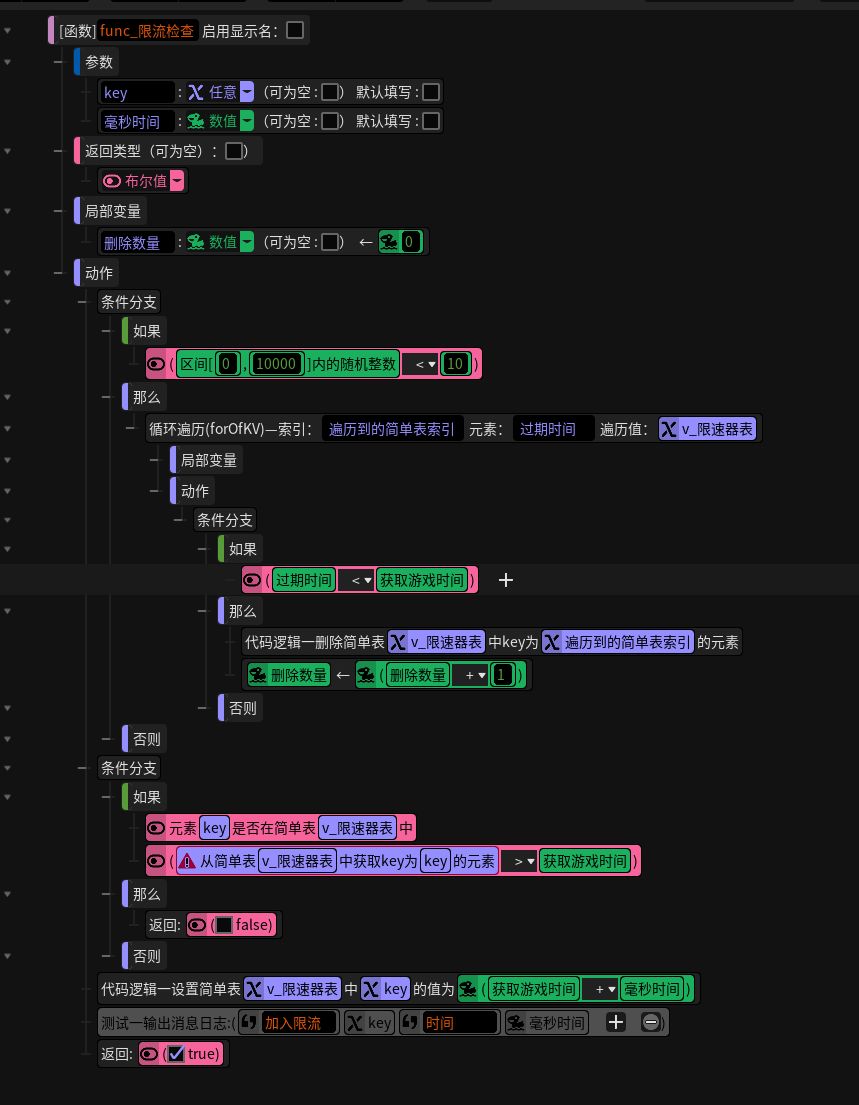Collapse the 循环遍历(forOfKV) node

[x=130, y=428]
